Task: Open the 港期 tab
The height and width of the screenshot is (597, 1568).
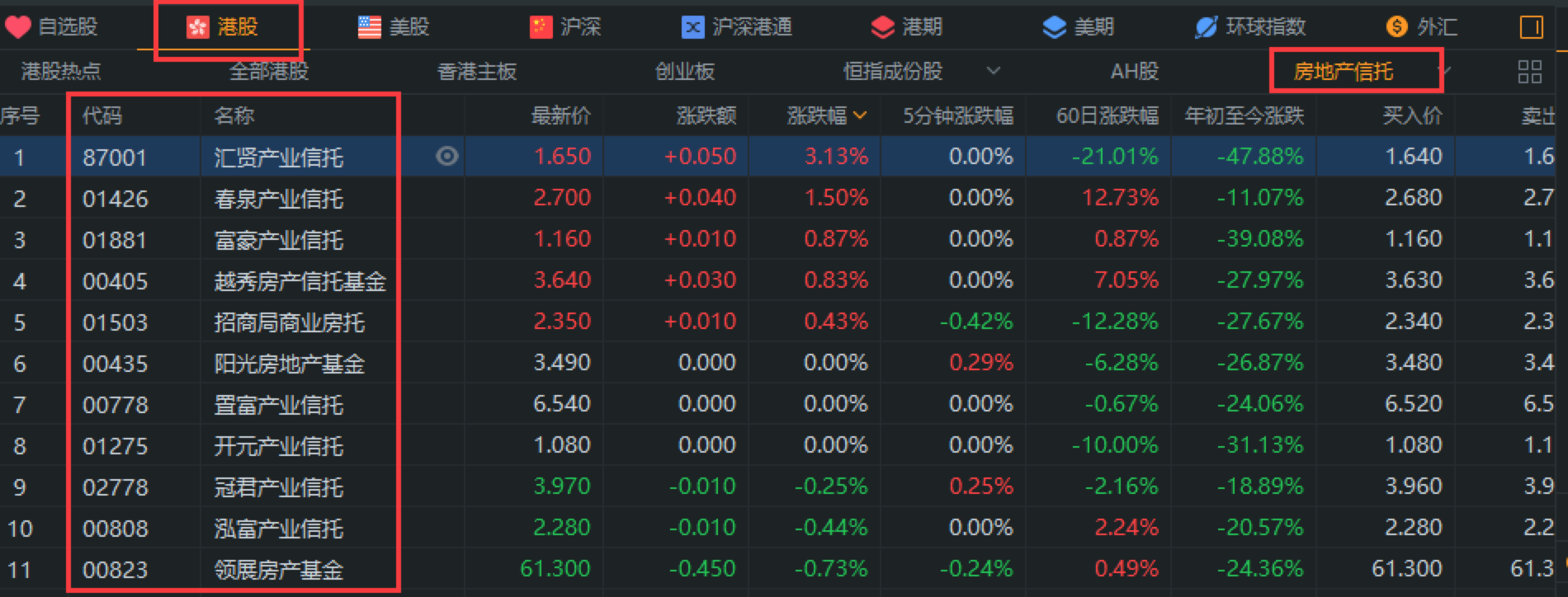Action: pyautogui.click(x=923, y=28)
